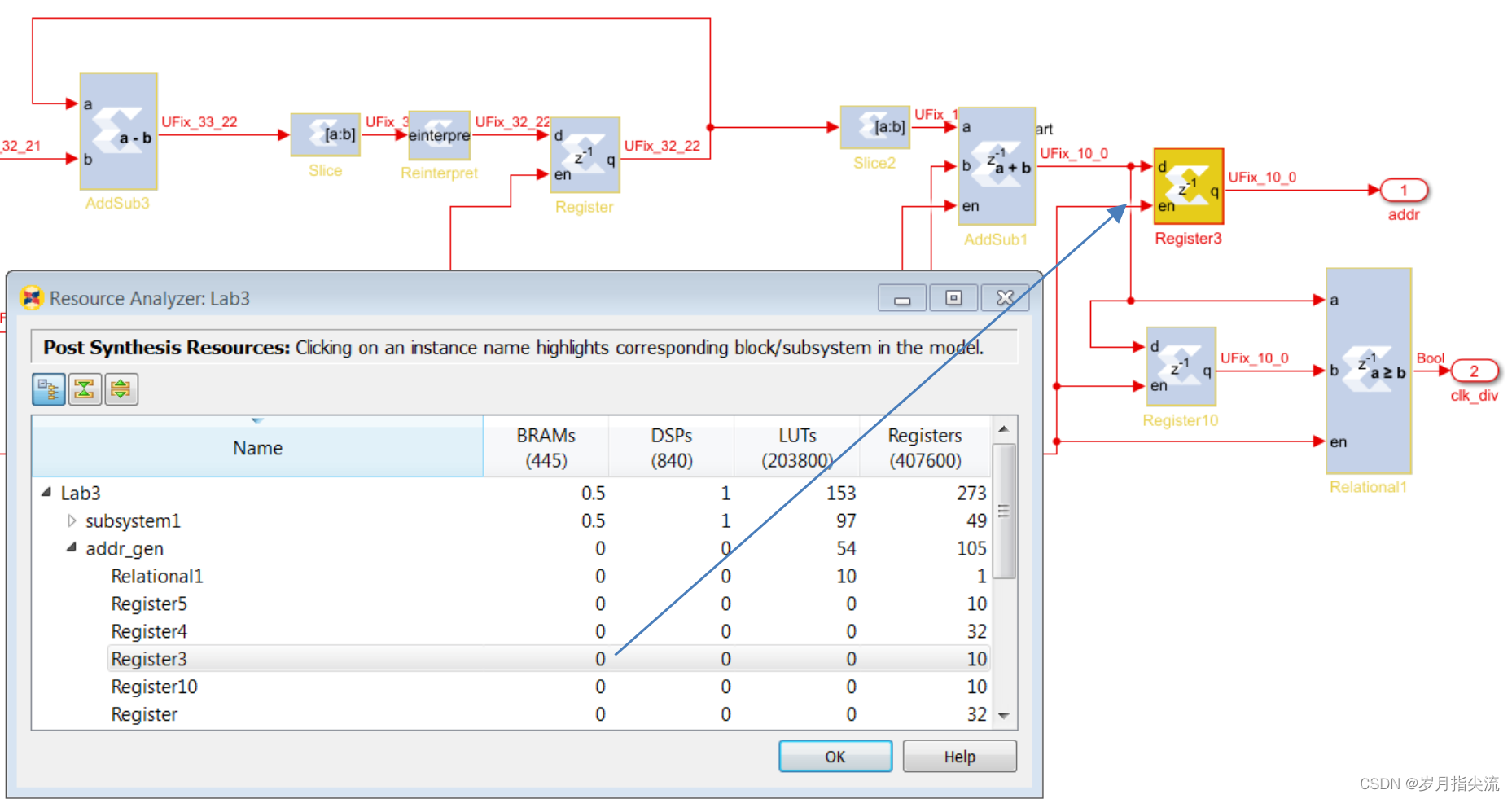Screen dimensions: 1512x799
Task: Close the Resource Analyzer dialog
Action: tap(1006, 298)
